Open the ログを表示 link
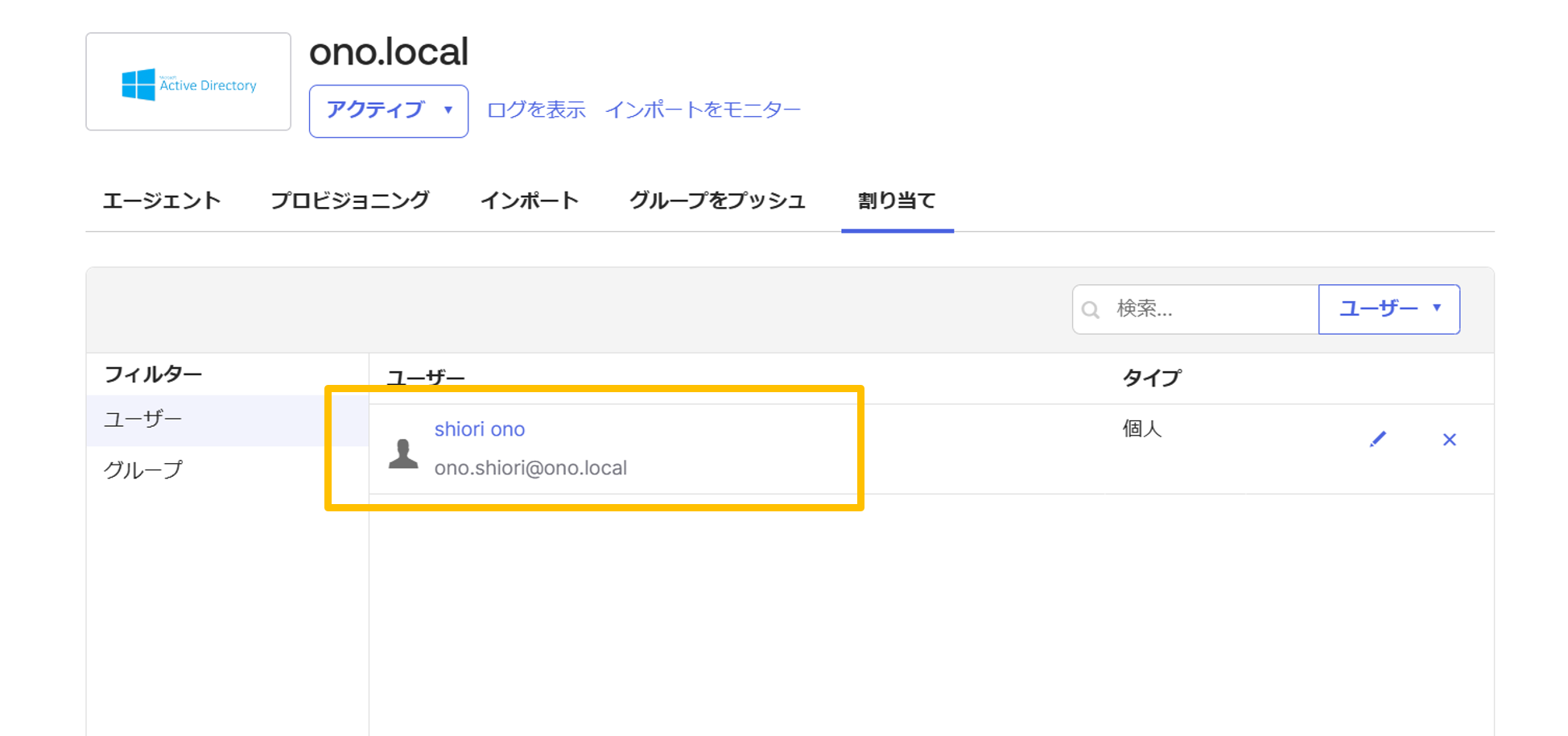This screenshot has width=1568, height=736. tap(536, 110)
